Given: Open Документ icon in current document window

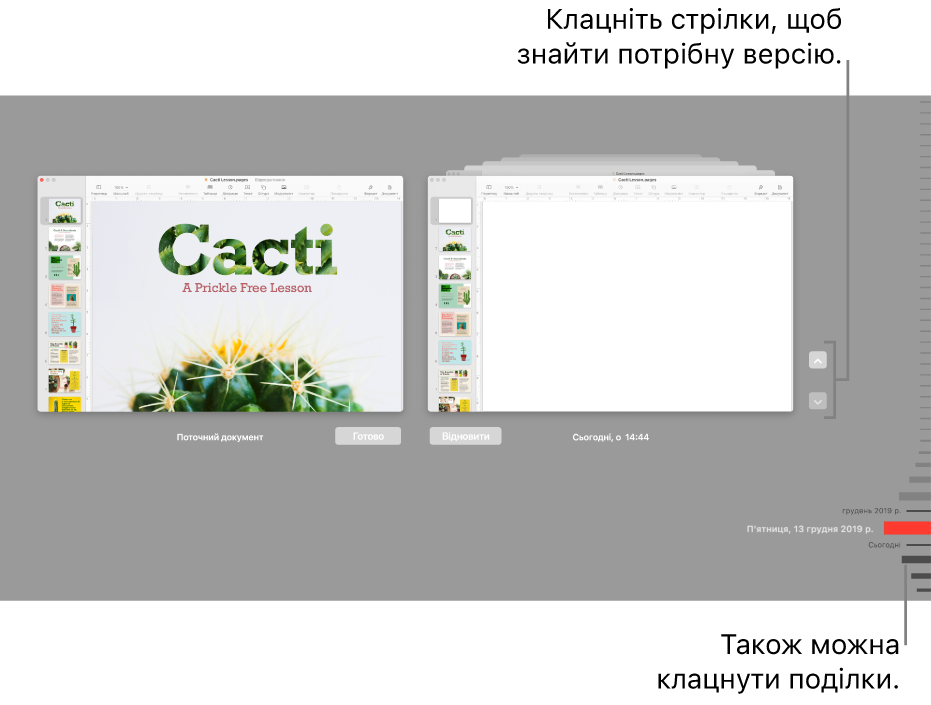Looking at the screenshot, I should coord(390,187).
